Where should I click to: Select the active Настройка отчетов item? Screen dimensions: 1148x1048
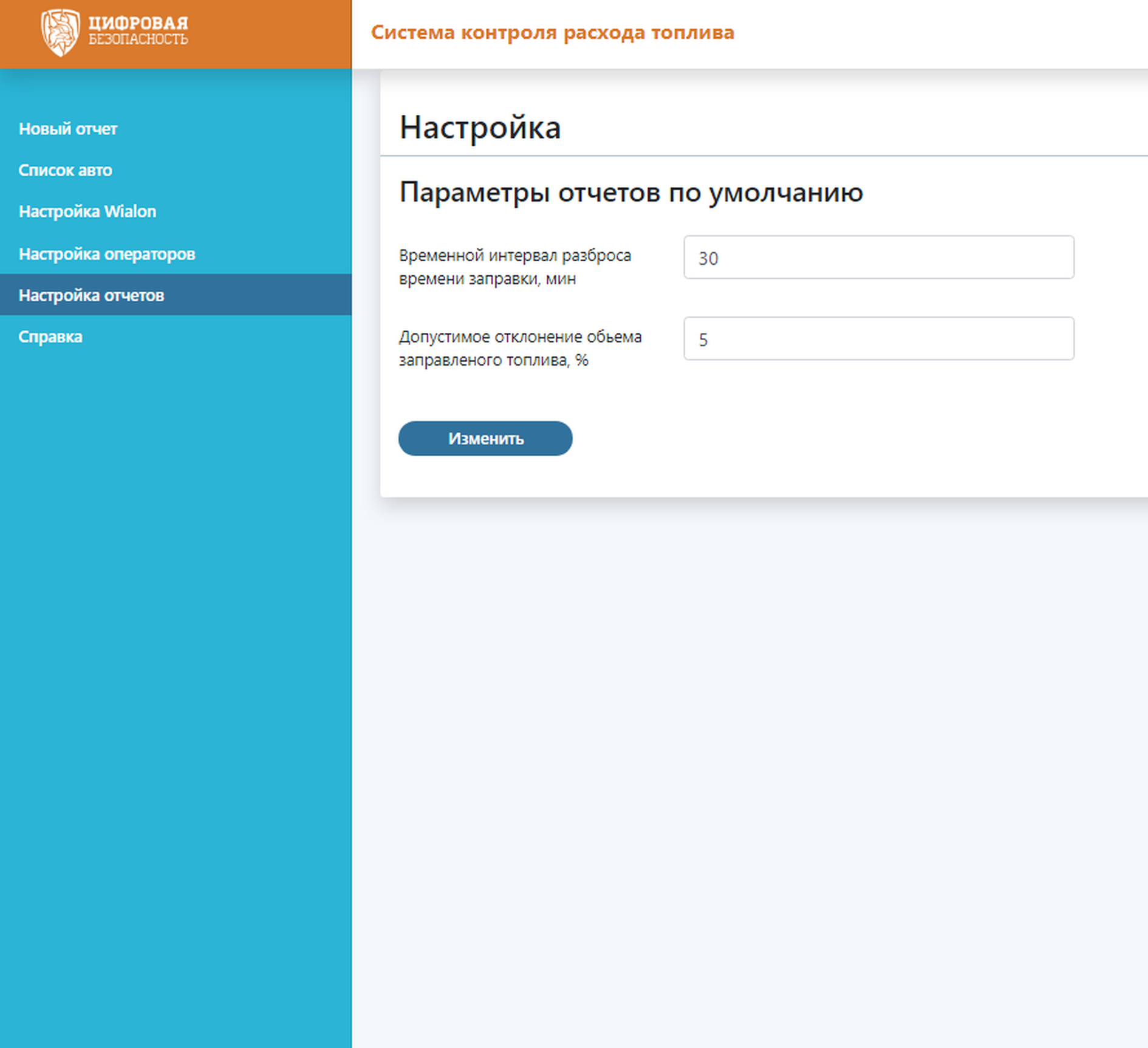point(176,295)
